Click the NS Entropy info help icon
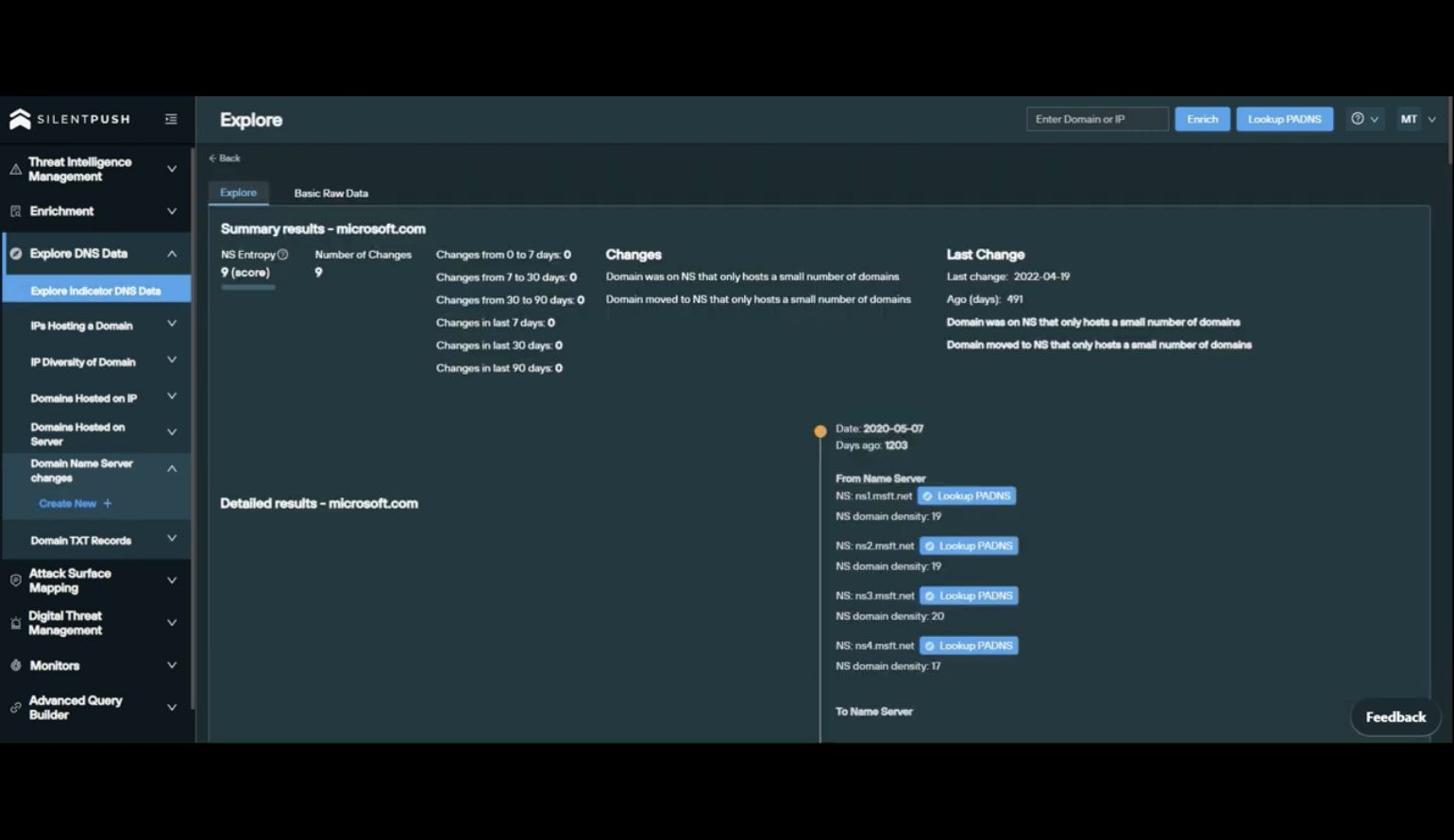The image size is (1454, 840). coord(282,255)
